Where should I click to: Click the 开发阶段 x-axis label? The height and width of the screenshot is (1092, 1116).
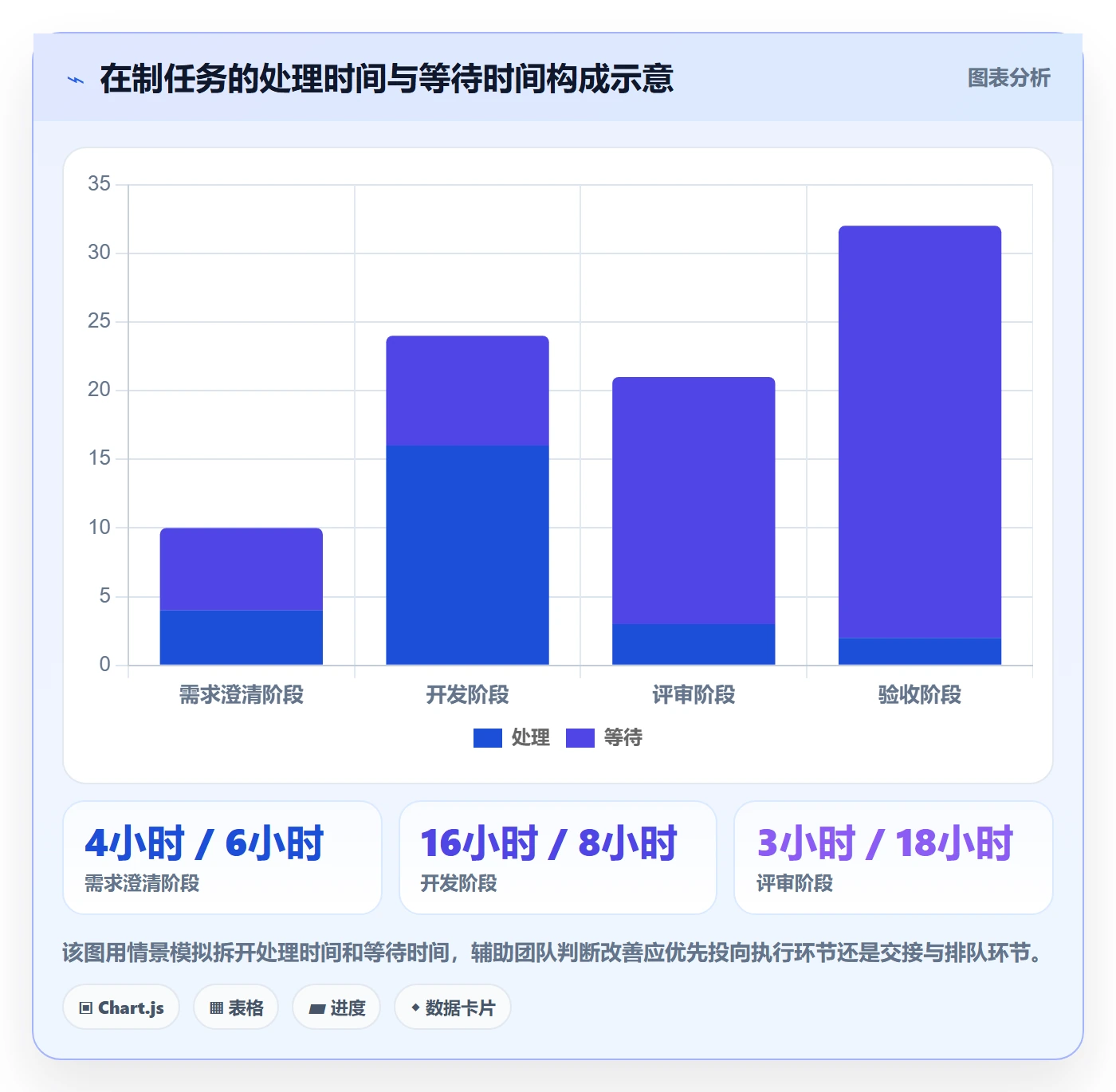pyautogui.click(x=468, y=695)
